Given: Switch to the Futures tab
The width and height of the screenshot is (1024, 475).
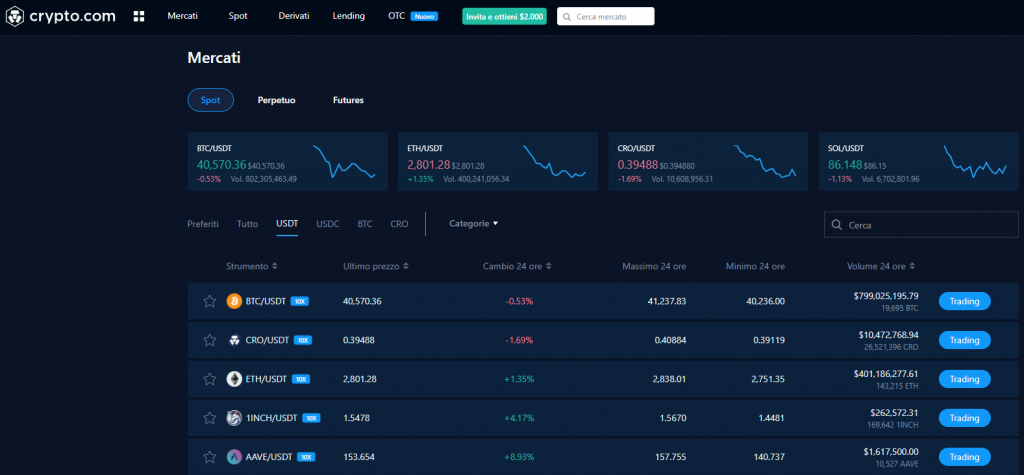Looking at the screenshot, I should 348,100.
